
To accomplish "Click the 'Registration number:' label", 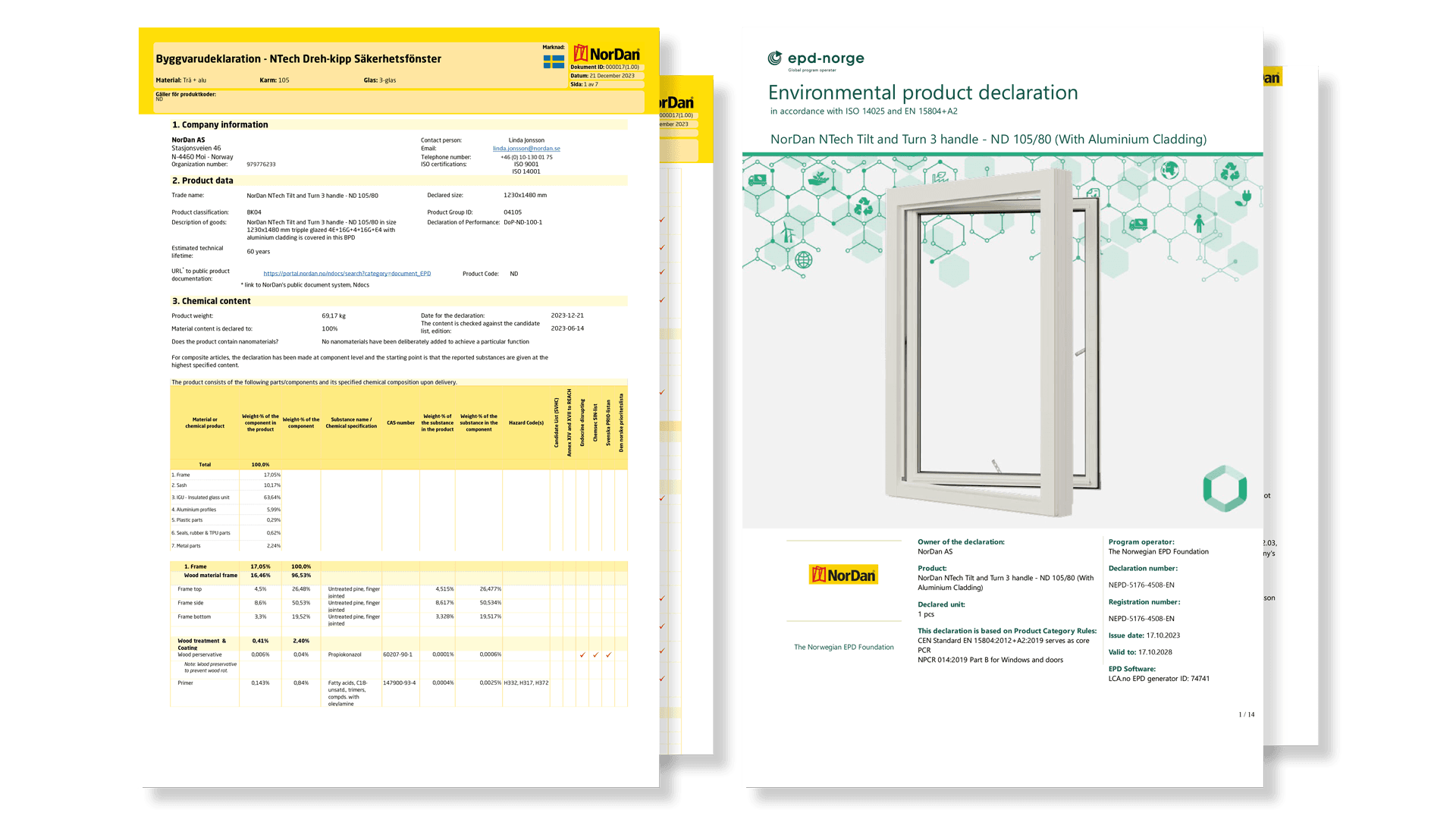I will pos(1144,602).
